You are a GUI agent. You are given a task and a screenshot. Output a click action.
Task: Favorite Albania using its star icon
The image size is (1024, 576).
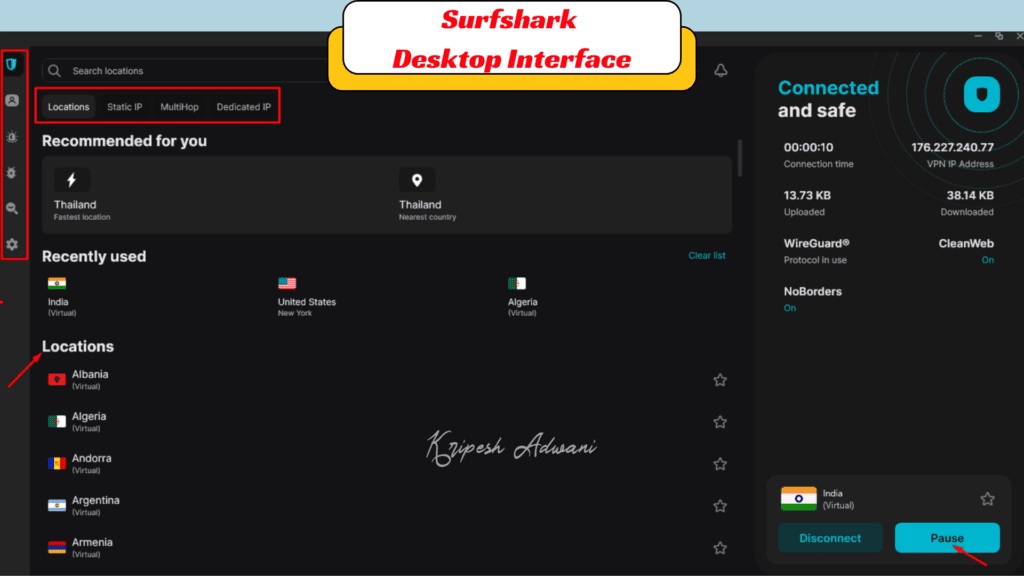pos(720,380)
